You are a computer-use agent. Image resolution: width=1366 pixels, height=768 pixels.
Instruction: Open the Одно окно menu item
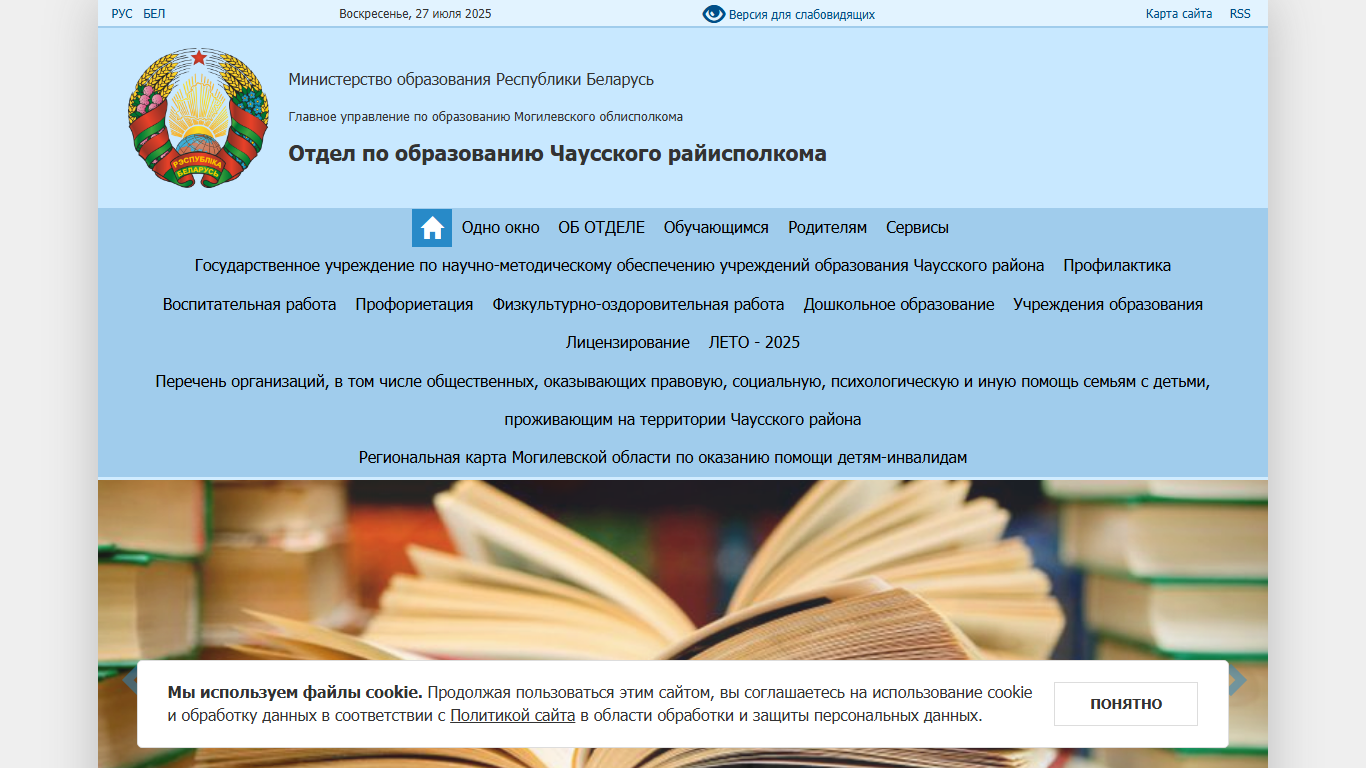pos(501,228)
